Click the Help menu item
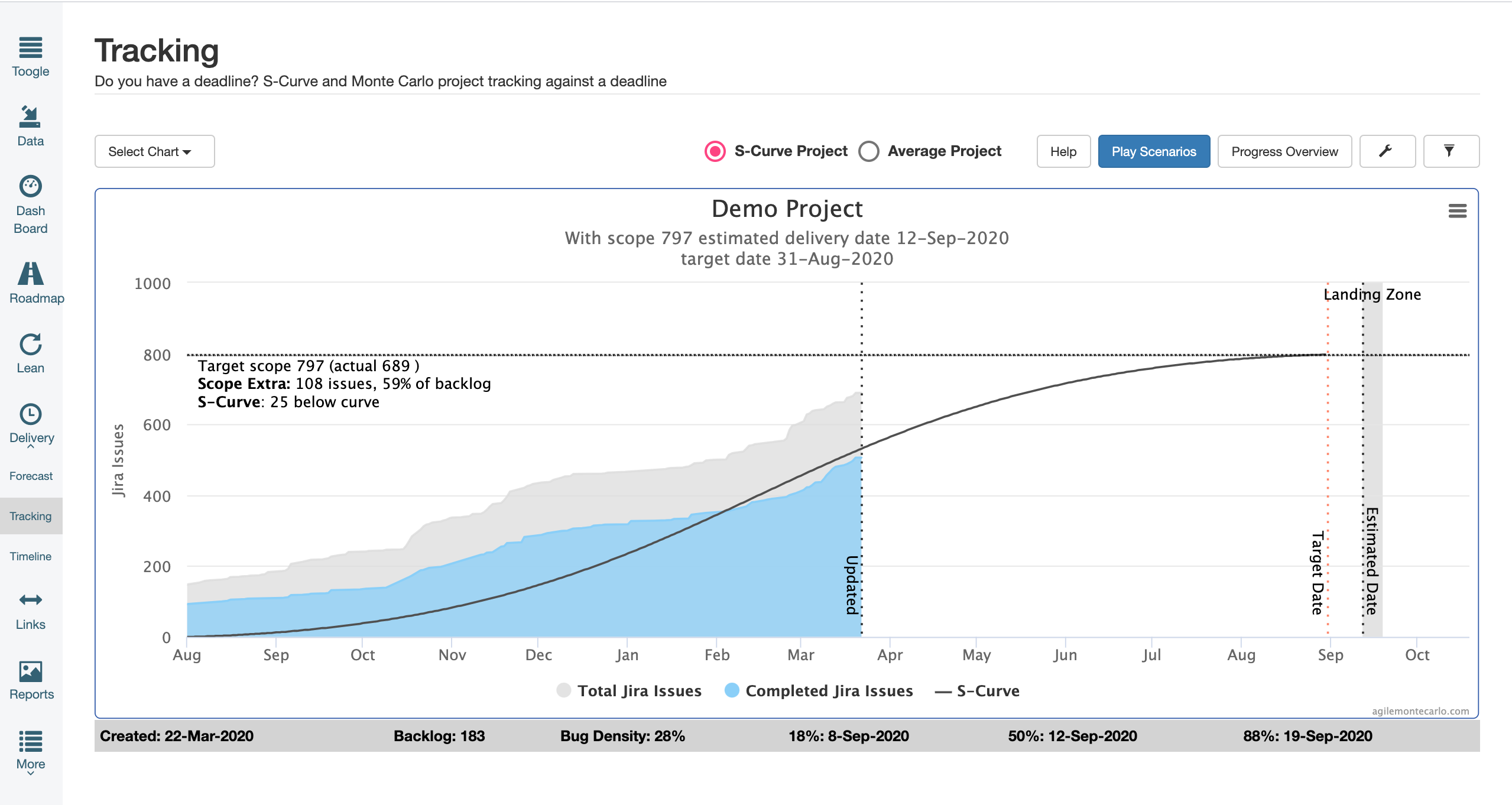1512x805 pixels. point(1062,152)
